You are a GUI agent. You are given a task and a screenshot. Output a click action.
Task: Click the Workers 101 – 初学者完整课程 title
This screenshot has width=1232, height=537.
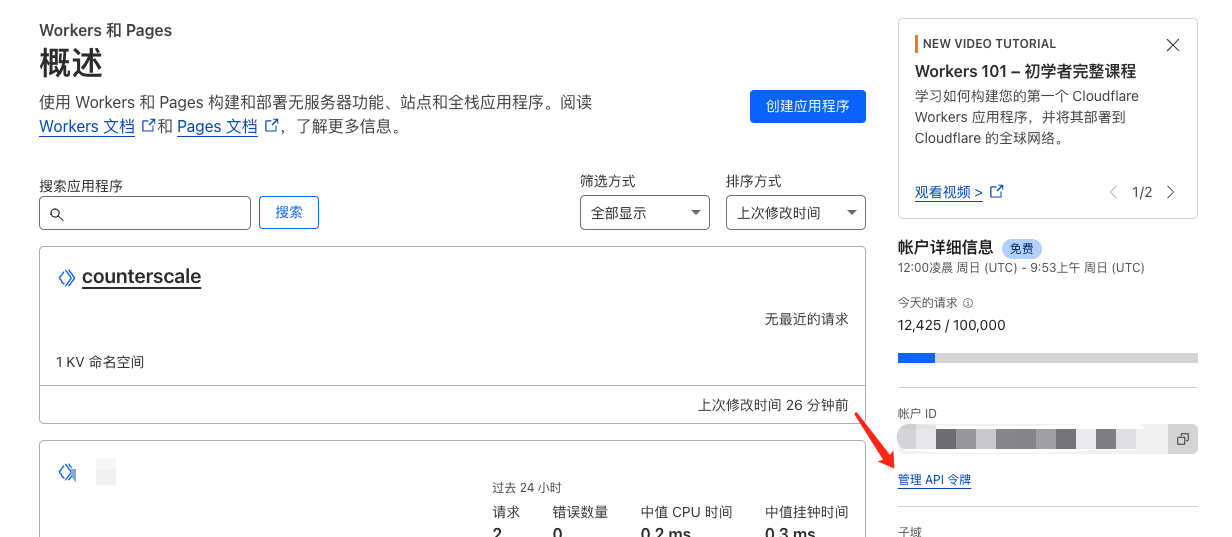[1025, 72]
